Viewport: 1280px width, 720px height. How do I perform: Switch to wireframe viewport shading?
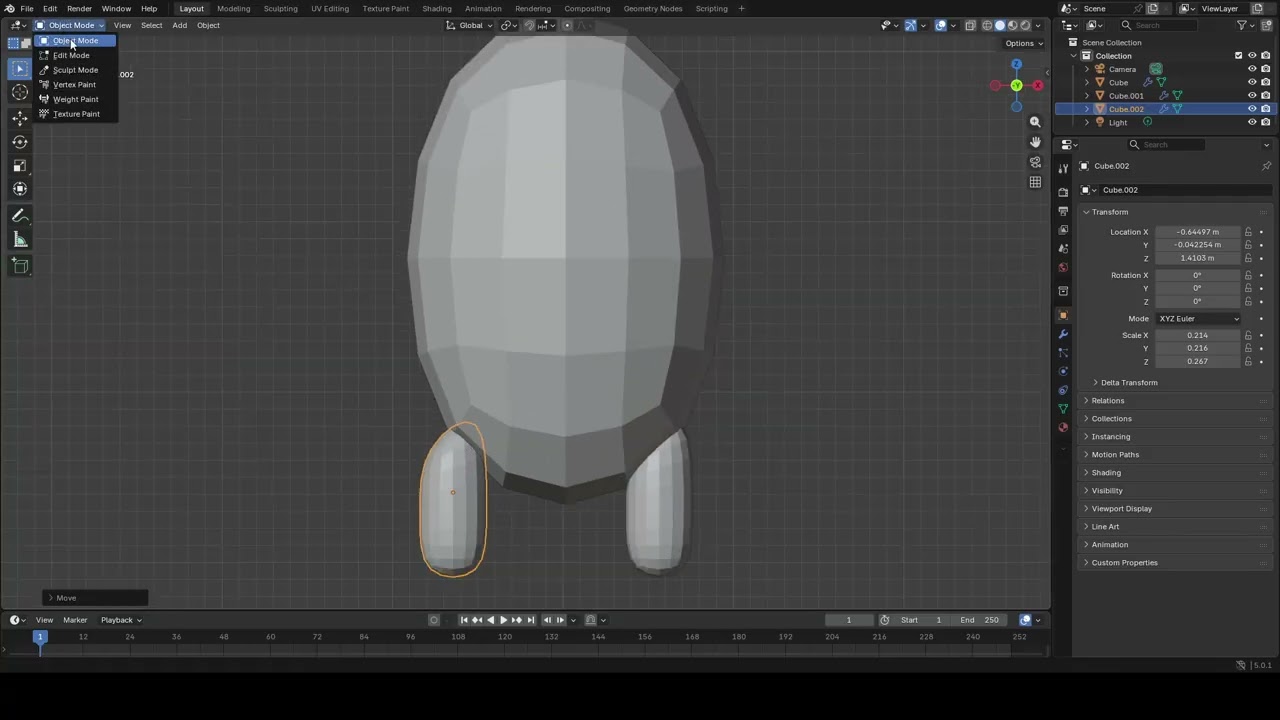point(987,25)
